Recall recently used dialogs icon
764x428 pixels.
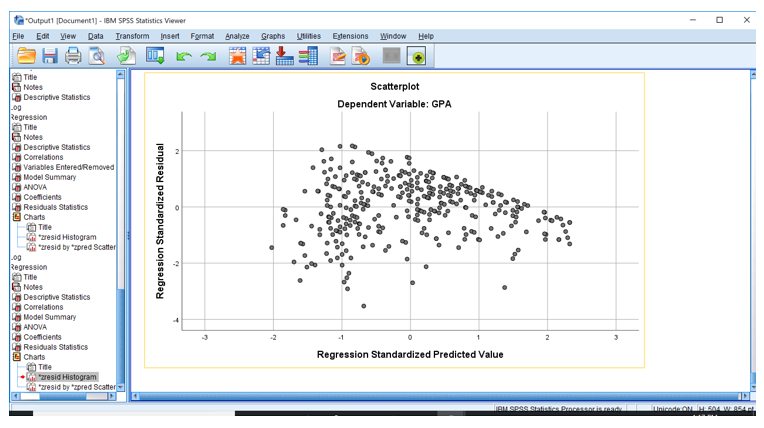tap(155, 57)
